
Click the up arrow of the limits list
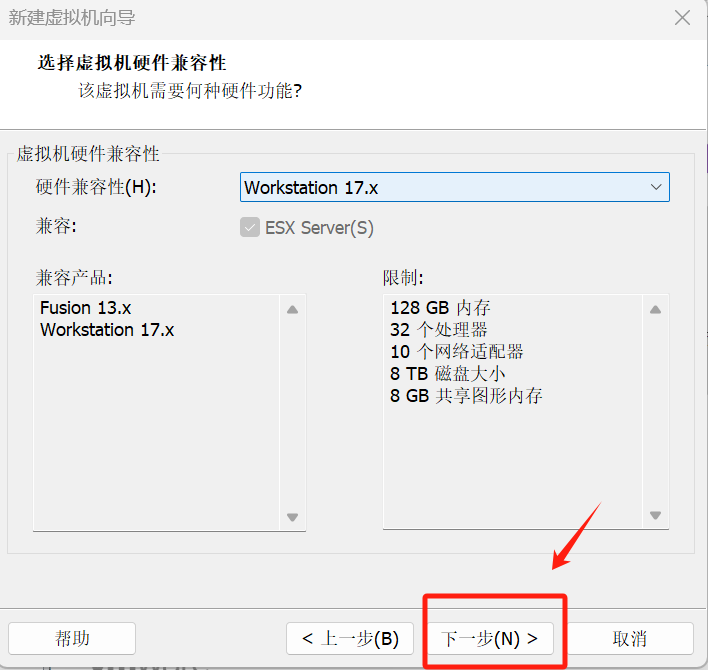tap(656, 310)
